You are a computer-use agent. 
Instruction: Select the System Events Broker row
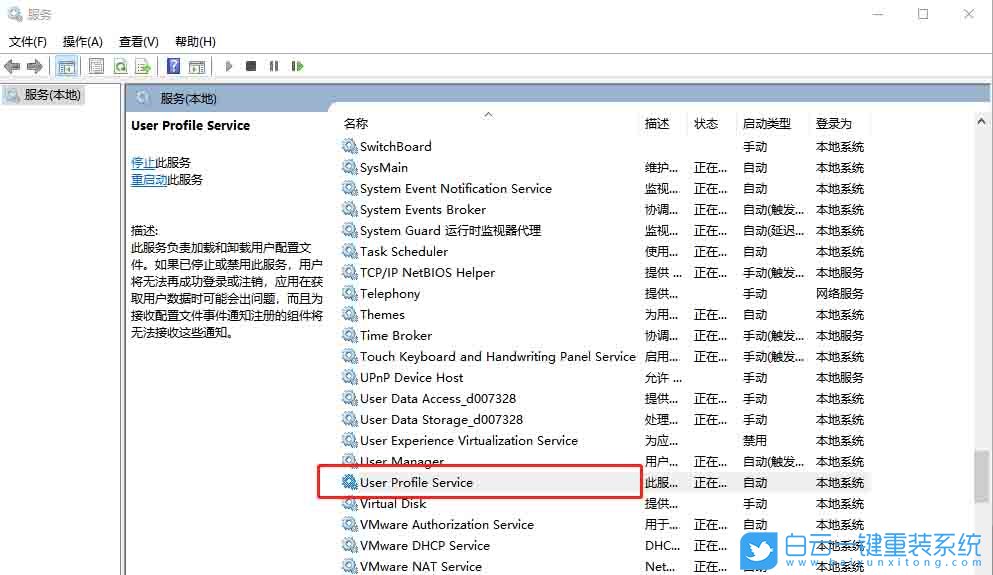click(605, 210)
